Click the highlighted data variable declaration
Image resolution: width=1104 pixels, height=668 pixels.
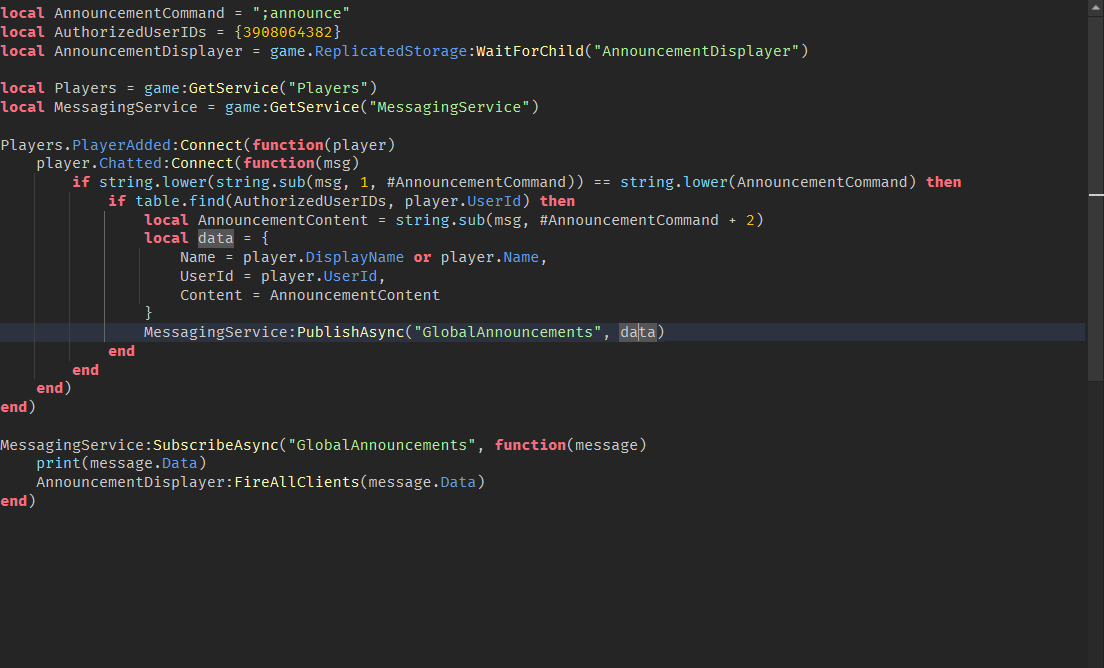coord(215,239)
